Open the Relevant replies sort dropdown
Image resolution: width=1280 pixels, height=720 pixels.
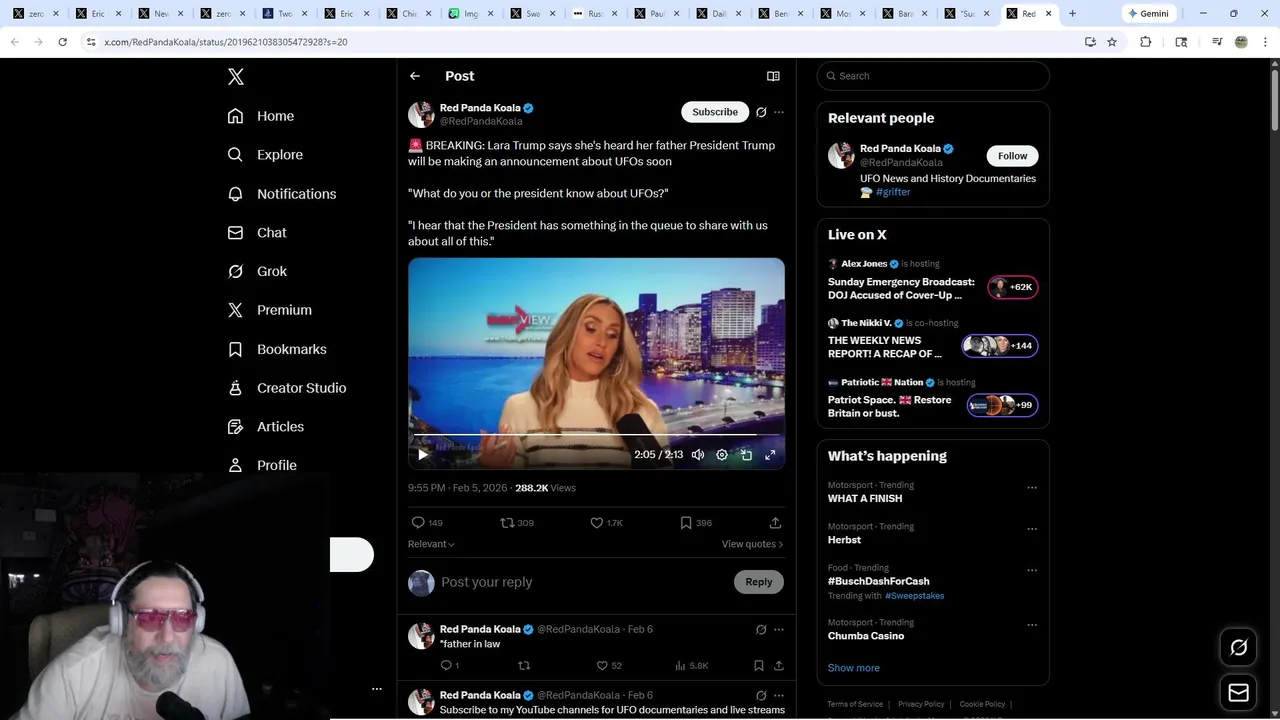431,544
